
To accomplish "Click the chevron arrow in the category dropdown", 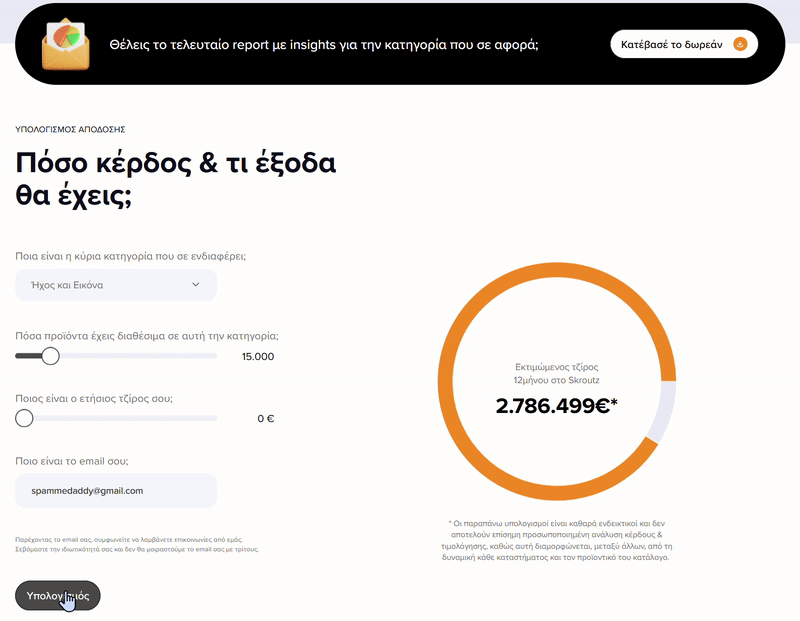I will (195, 285).
